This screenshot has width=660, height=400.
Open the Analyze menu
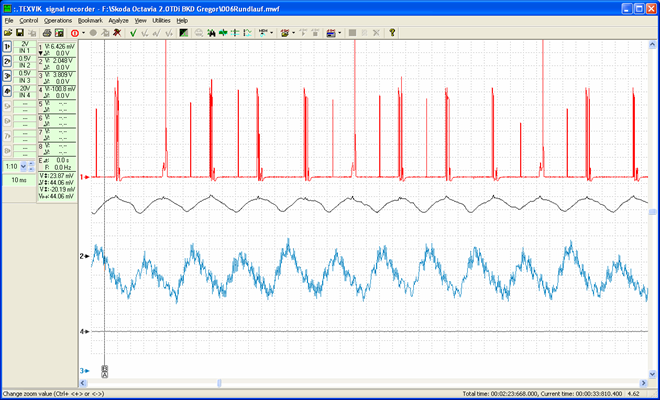pos(118,20)
